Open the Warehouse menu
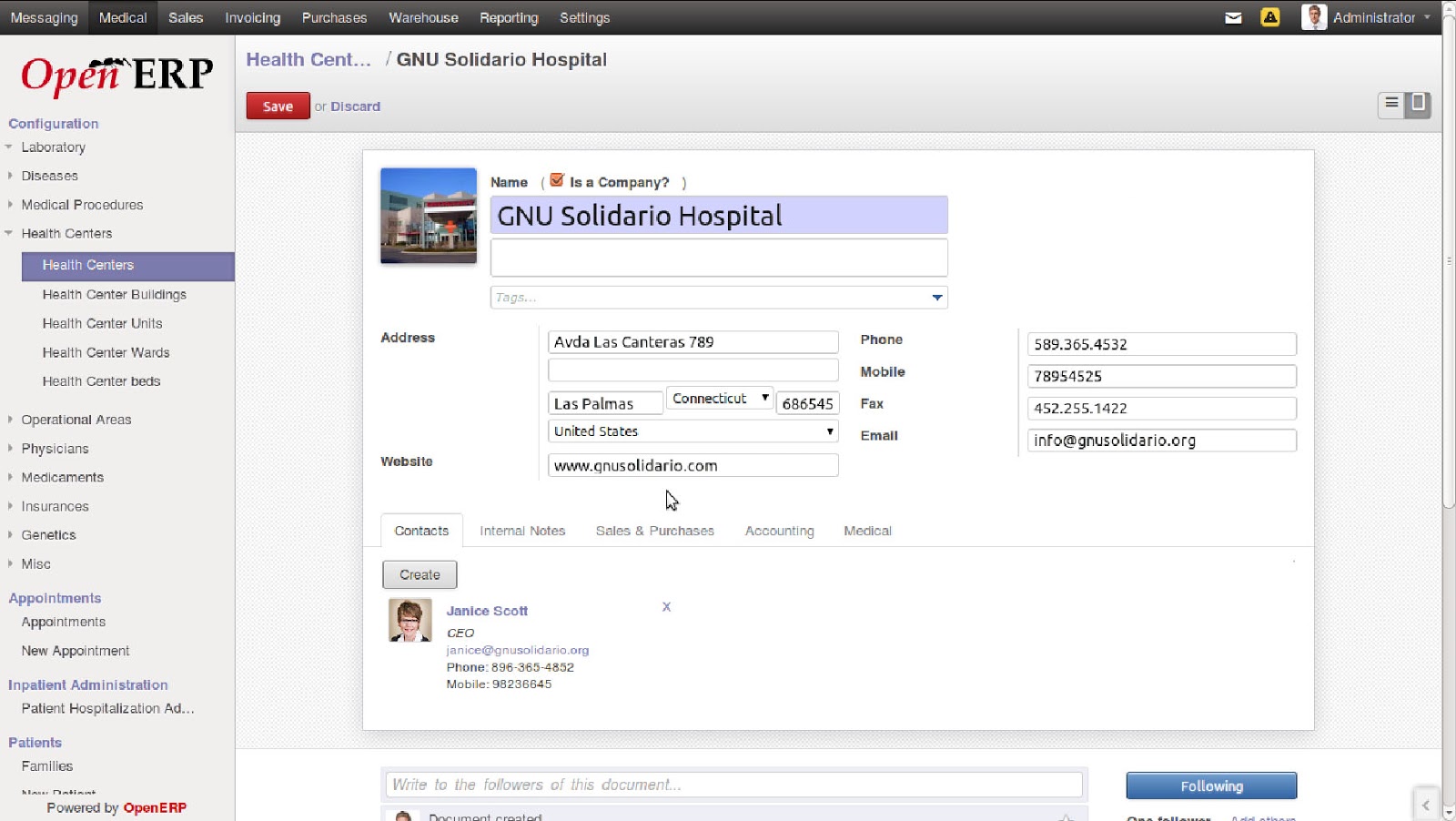 423,17
